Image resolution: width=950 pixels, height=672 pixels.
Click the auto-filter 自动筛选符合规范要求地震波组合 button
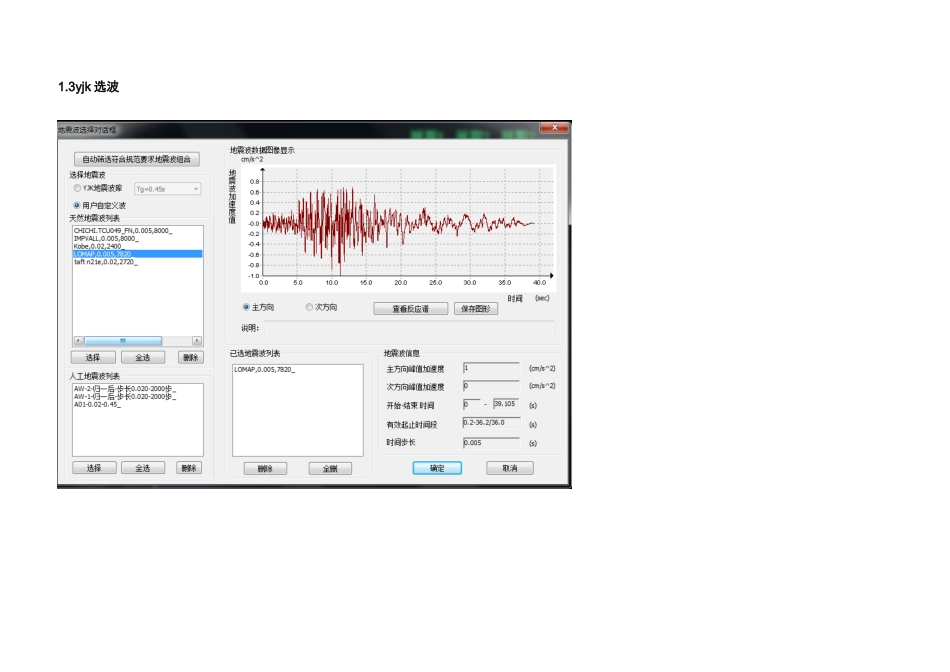tap(138, 159)
